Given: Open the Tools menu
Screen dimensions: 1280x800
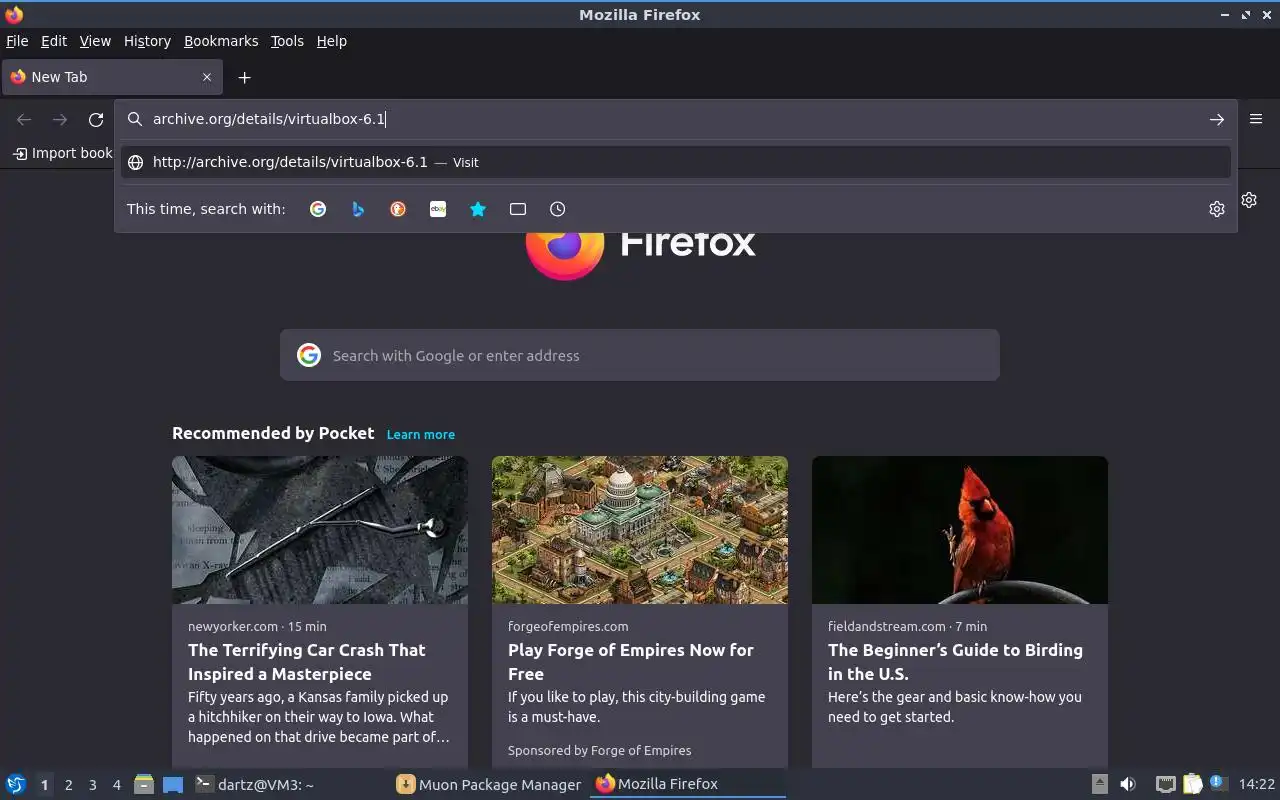Looking at the screenshot, I should [287, 41].
